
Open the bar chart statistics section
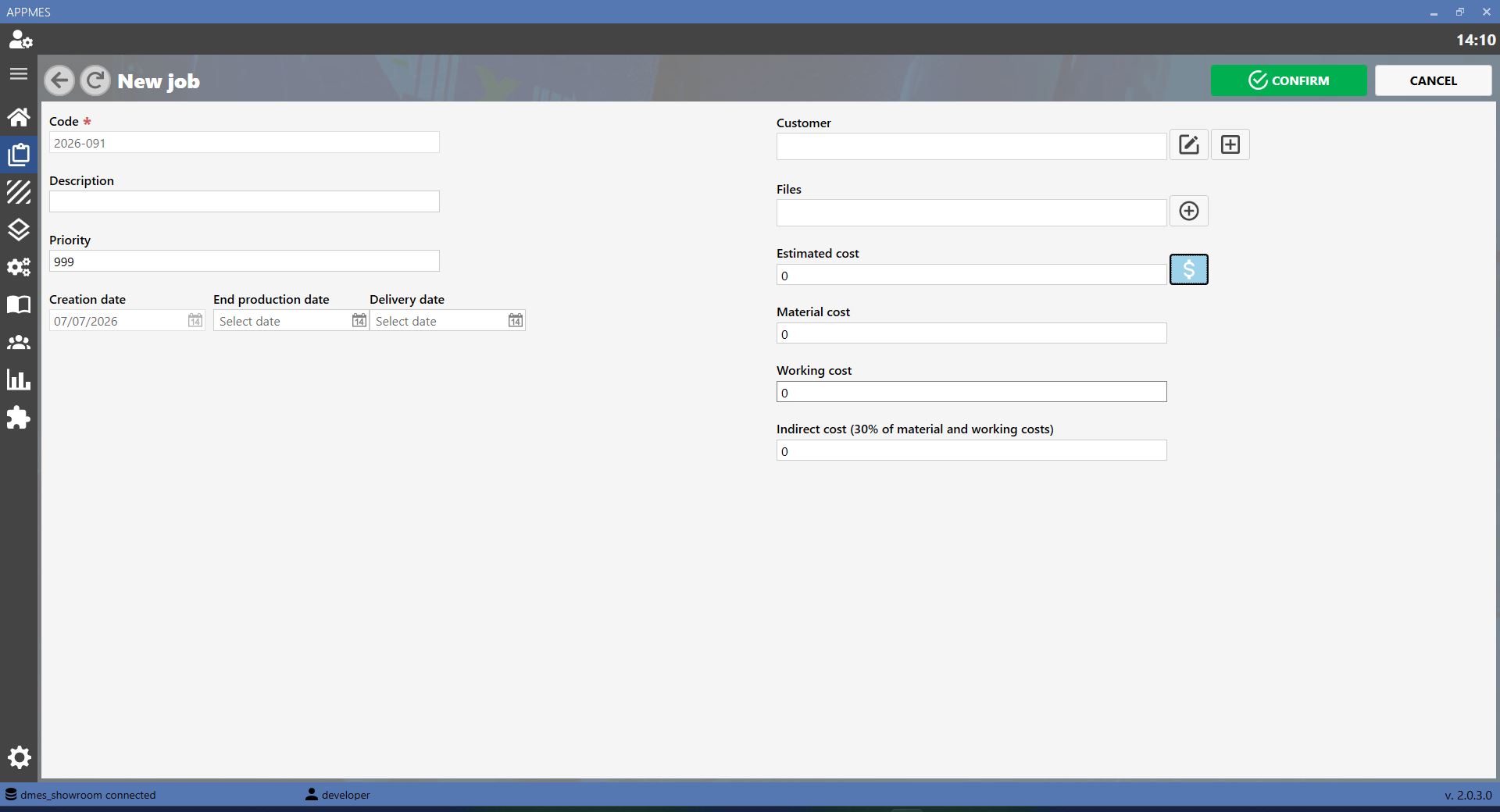point(19,379)
